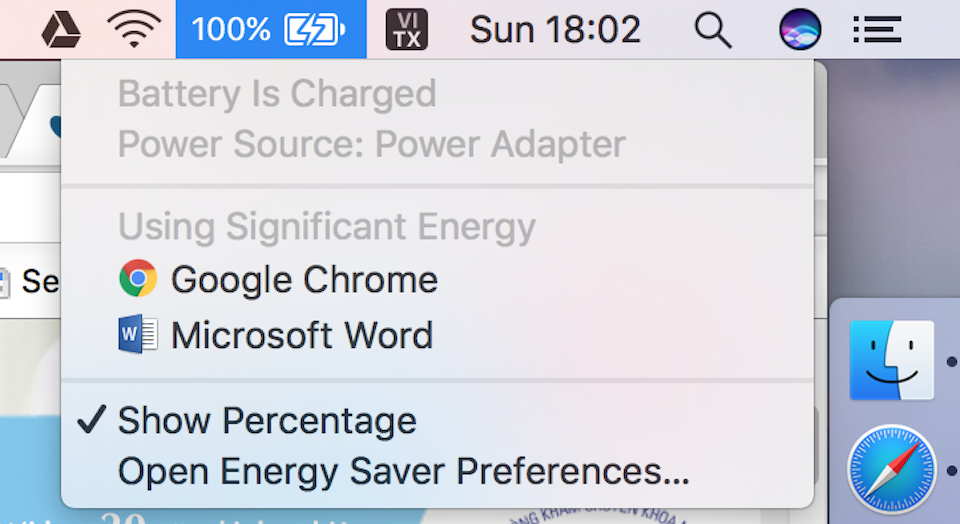This screenshot has width=960, height=524.
Task: Click the checkmark beside Show Percentage
Action: (91, 421)
